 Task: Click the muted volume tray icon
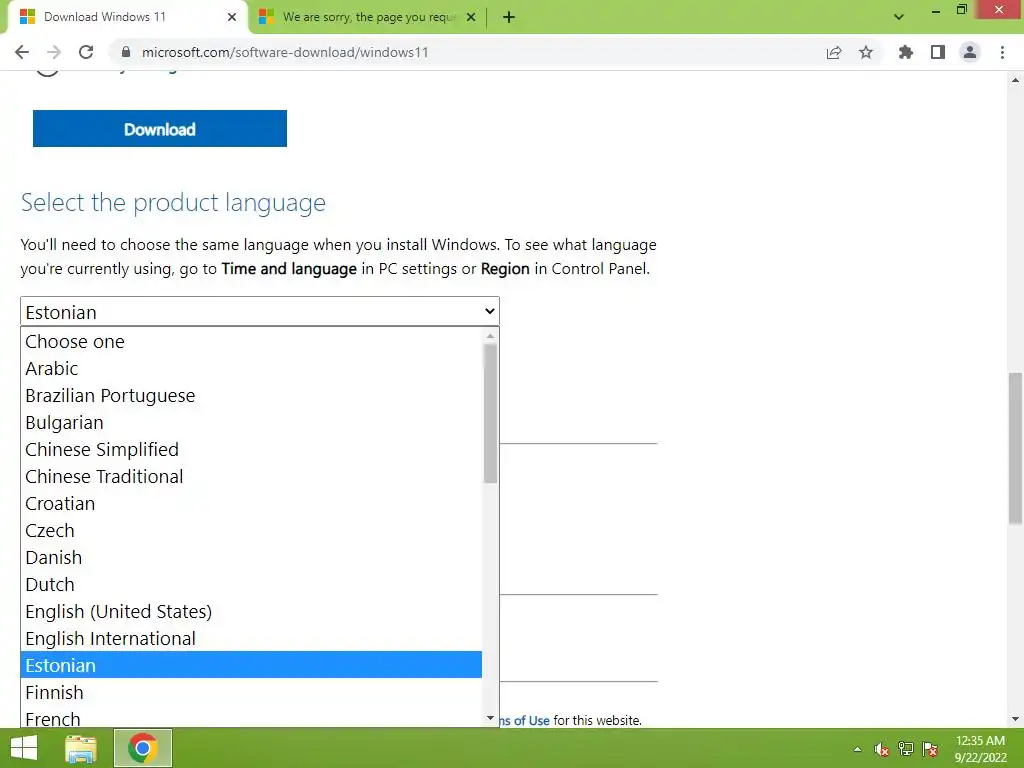pyautogui.click(x=882, y=749)
